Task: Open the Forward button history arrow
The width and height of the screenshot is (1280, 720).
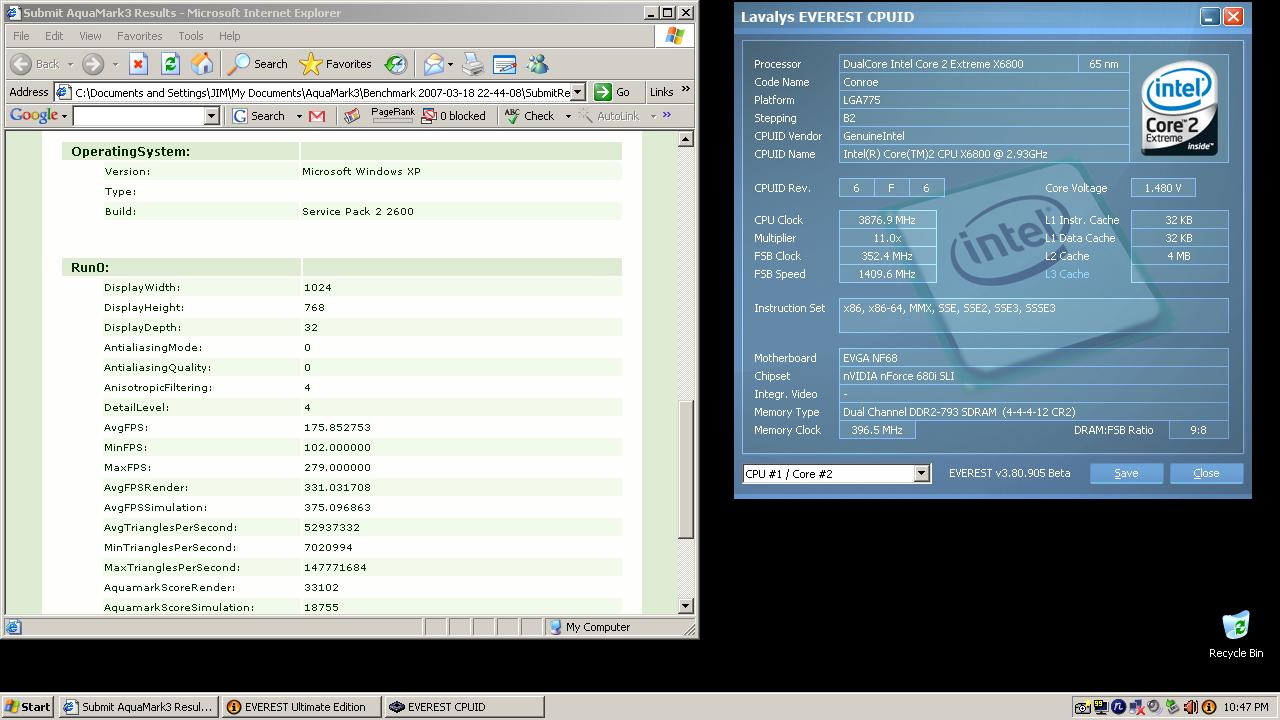Action: point(113,64)
